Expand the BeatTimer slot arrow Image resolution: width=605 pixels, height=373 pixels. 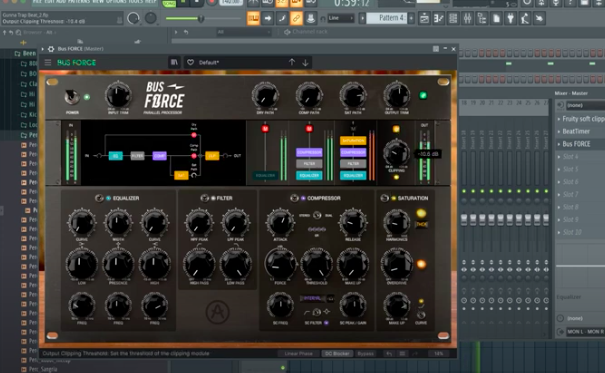click(x=559, y=132)
